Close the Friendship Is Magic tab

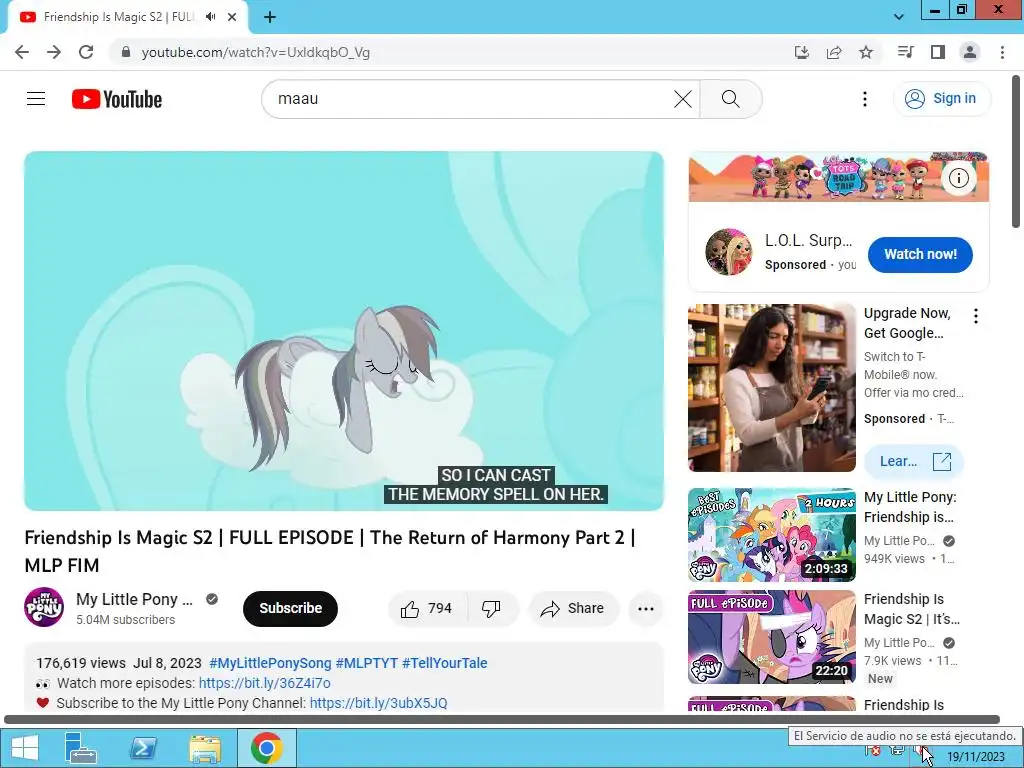232,17
